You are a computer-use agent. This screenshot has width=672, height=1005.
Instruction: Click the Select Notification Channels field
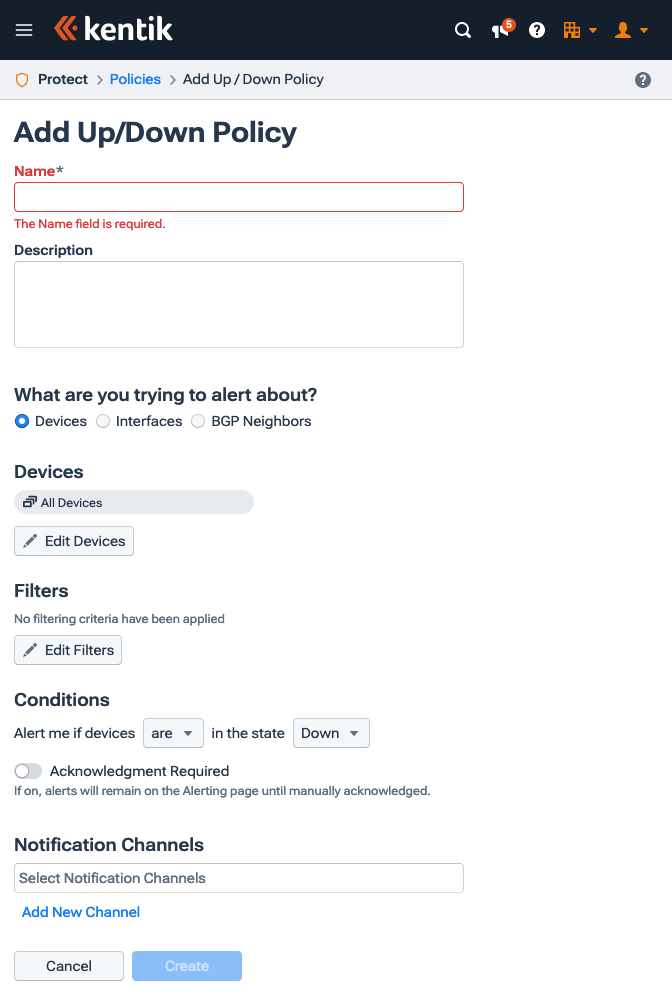point(238,878)
